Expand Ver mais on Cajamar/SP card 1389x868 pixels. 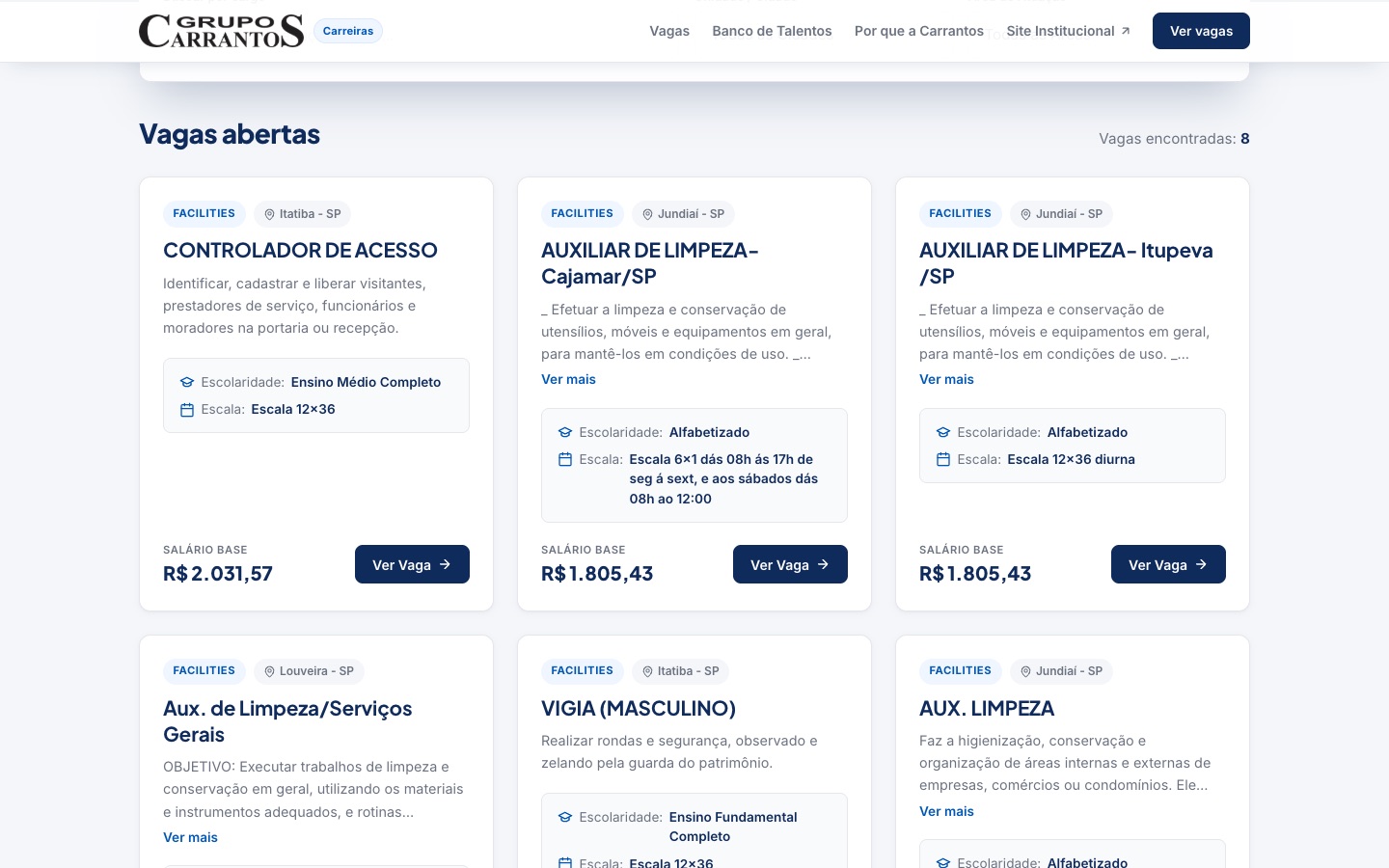[568, 379]
